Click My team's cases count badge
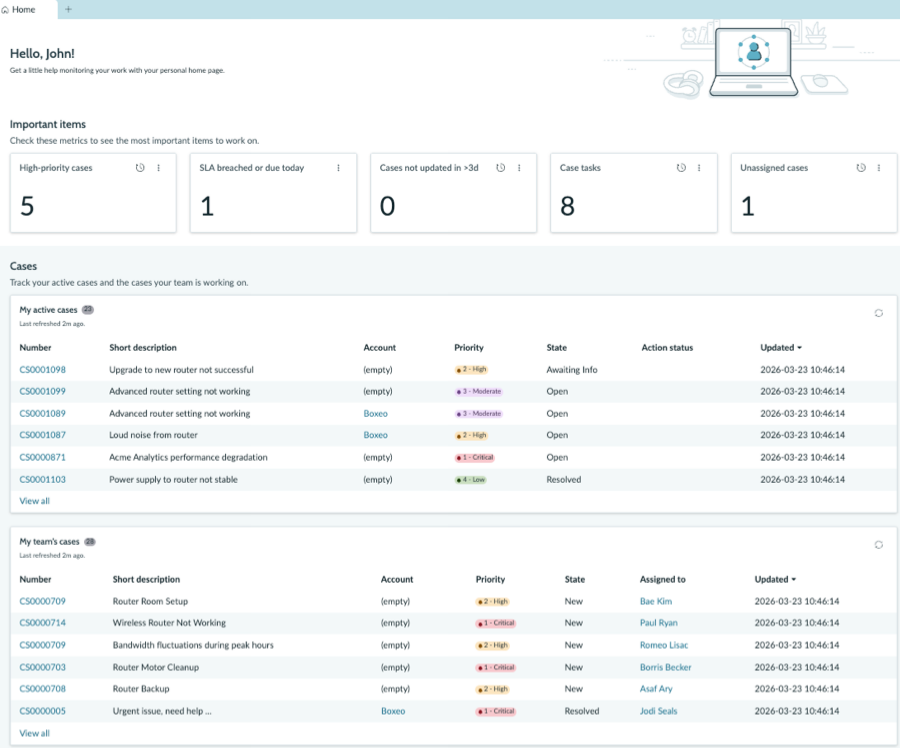Image resolution: width=900 pixels, height=748 pixels. coord(90,541)
